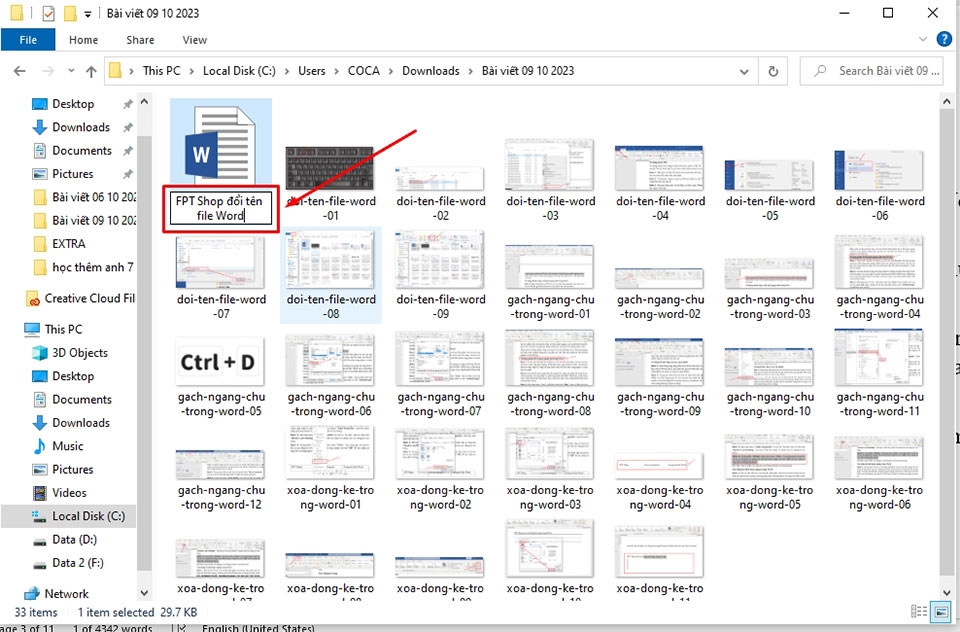Expand the ribbon with the chevron near Help
Image resolution: width=960 pixels, height=632 pixels.
click(924, 39)
